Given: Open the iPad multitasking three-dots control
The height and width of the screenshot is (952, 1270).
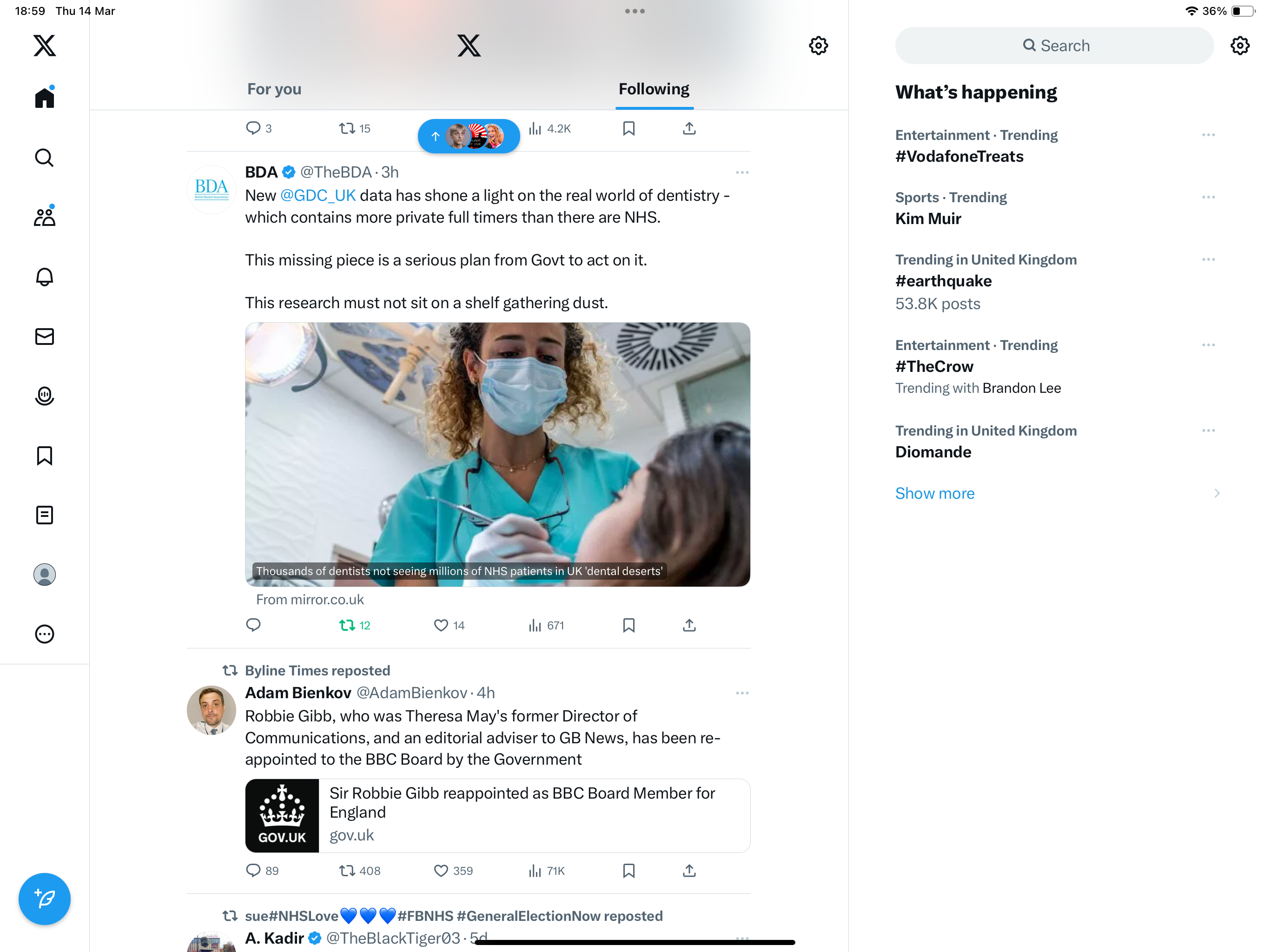Looking at the screenshot, I should point(635,11).
